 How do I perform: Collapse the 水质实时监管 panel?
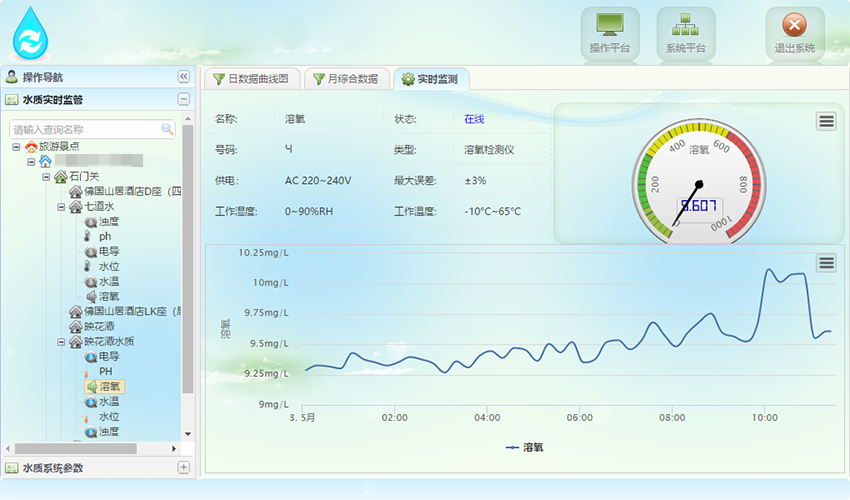(183, 99)
